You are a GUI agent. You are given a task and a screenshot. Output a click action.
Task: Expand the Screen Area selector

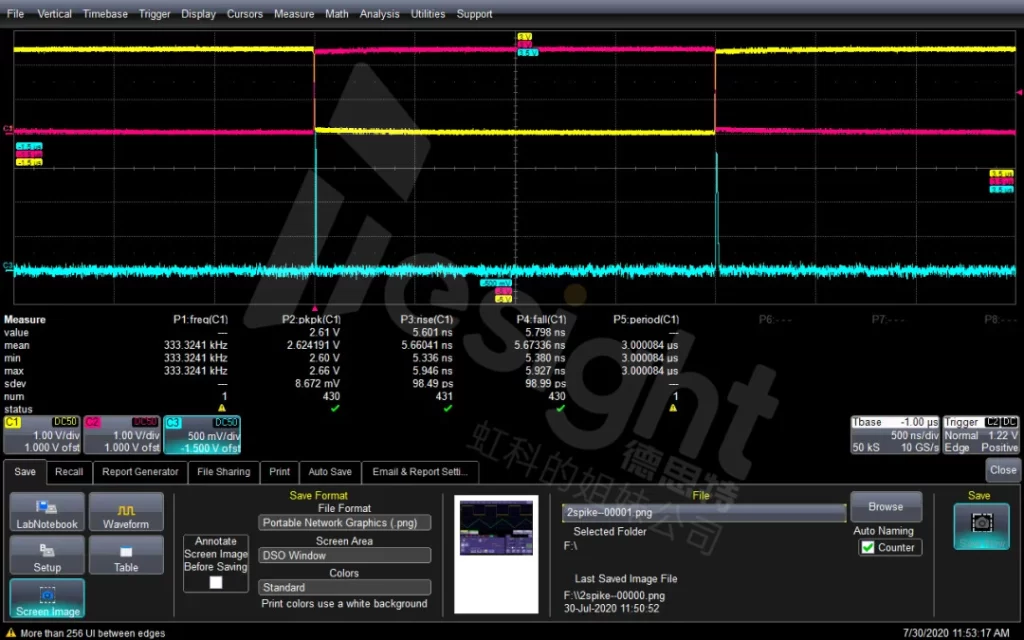click(x=345, y=555)
